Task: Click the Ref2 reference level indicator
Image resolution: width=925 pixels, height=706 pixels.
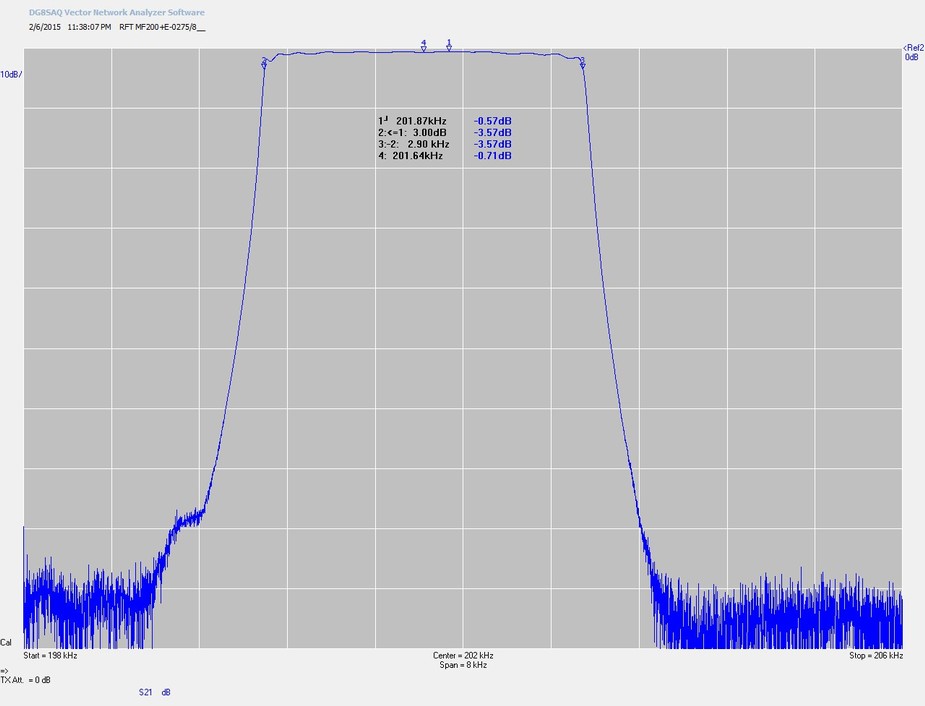Action: (912, 47)
